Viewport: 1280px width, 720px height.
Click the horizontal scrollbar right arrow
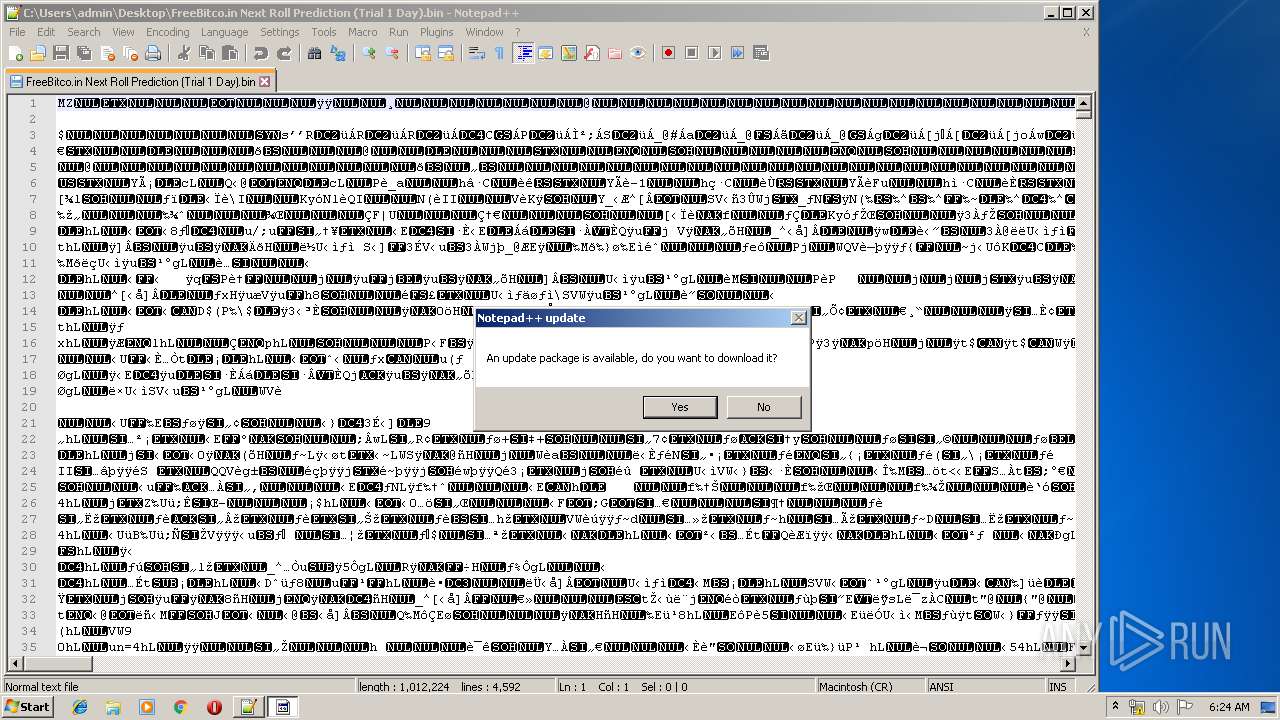pyautogui.click(x=1068, y=665)
